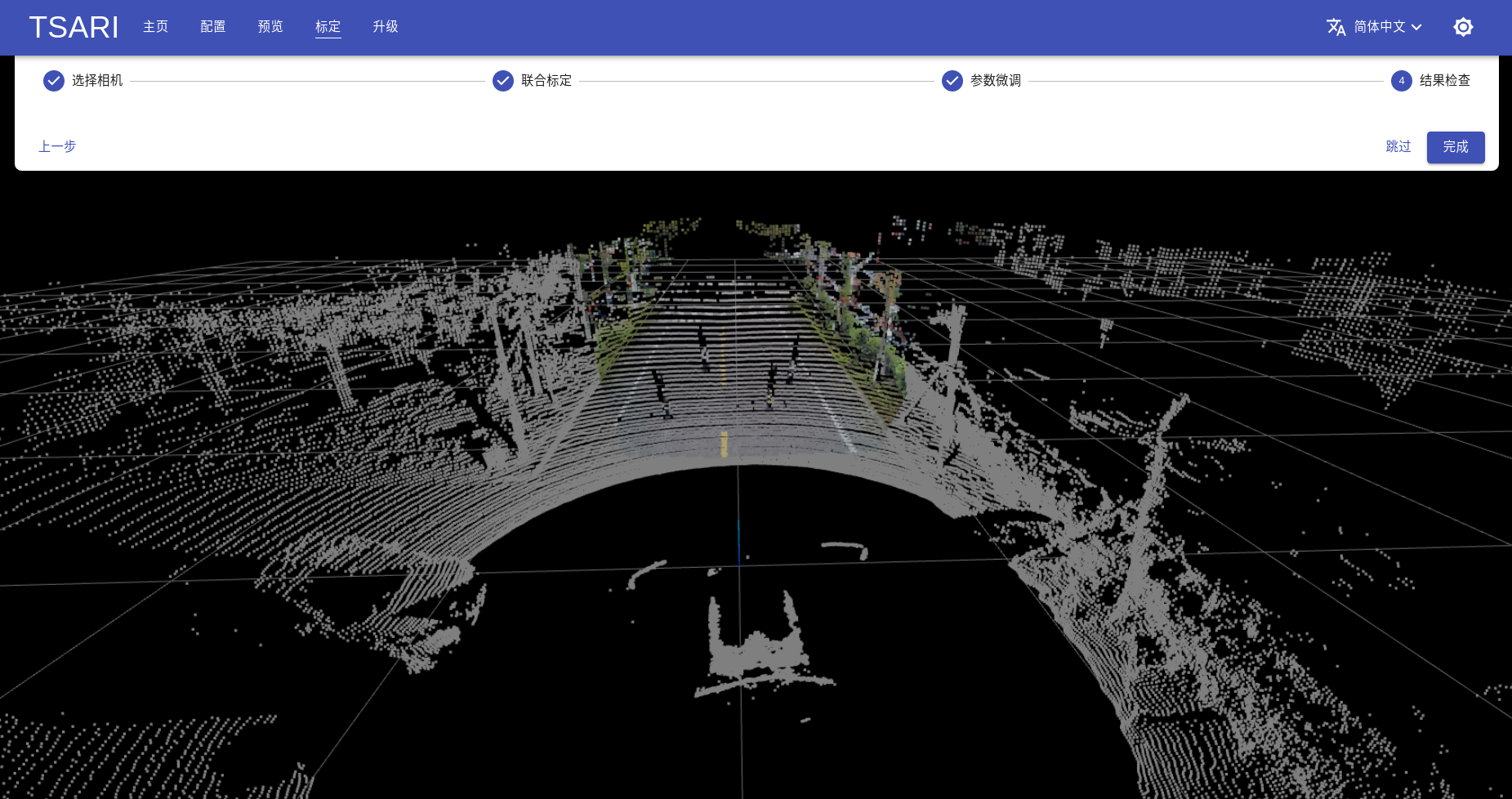1512x799 pixels.
Task: Click the TSARI logo
Action: point(74,27)
